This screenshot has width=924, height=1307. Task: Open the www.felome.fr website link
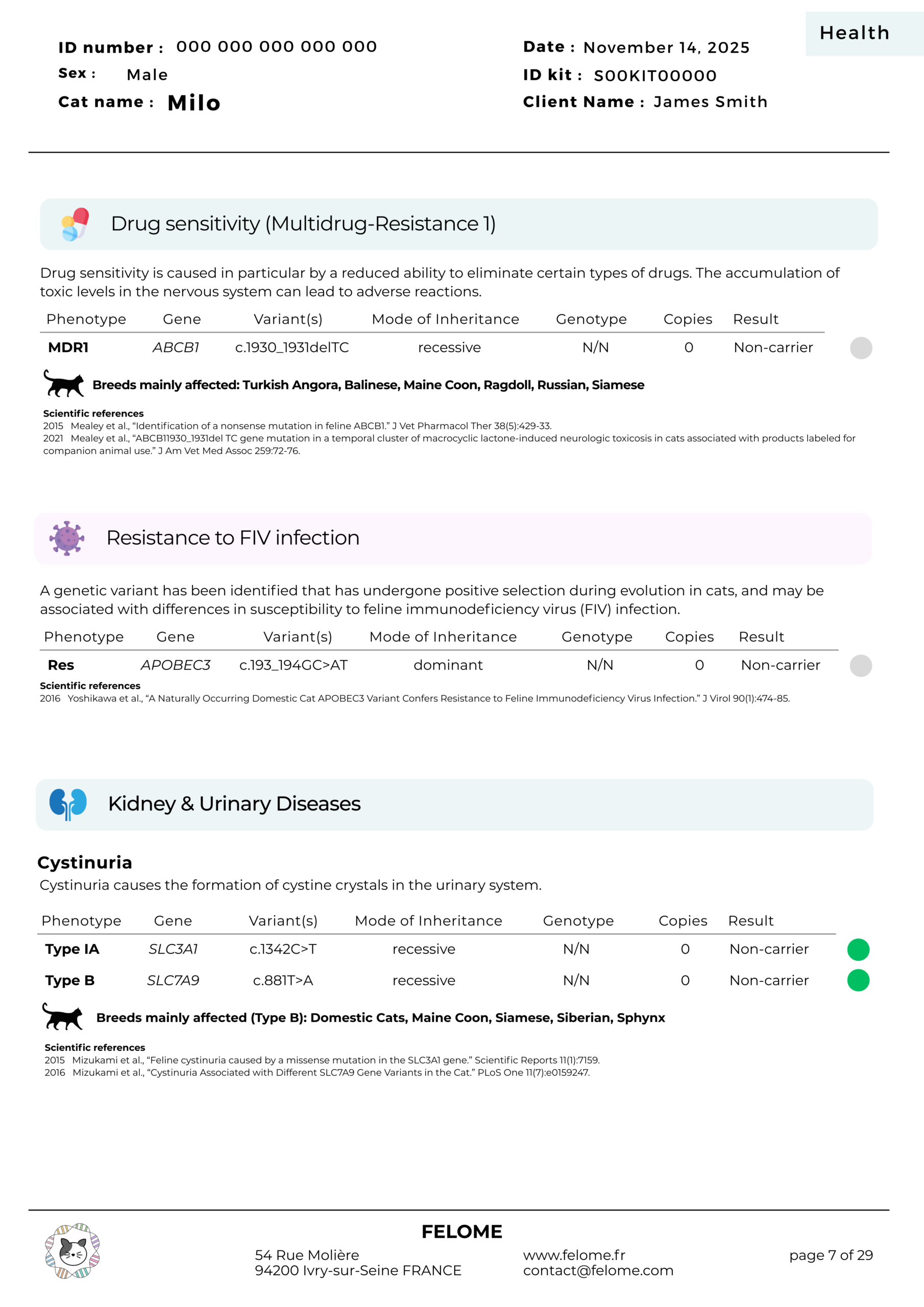pyautogui.click(x=574, y=1254)
